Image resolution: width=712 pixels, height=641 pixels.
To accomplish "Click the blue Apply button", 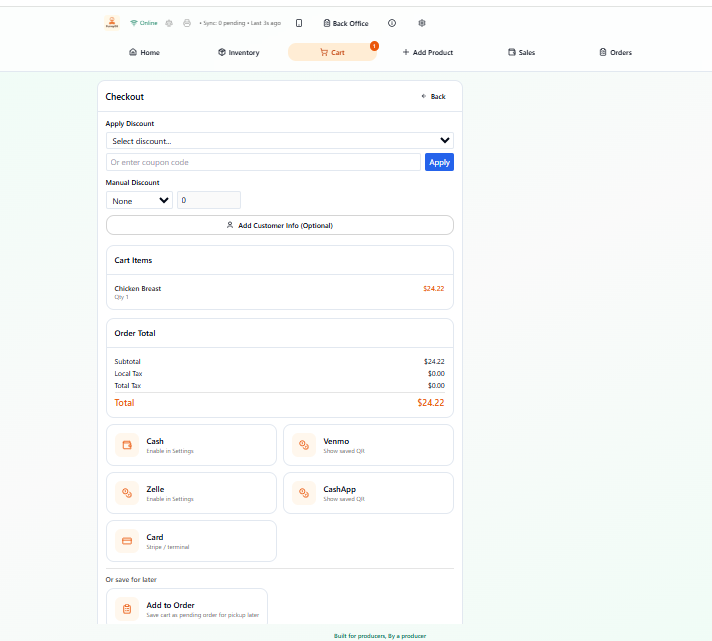I will click(439, 162).
